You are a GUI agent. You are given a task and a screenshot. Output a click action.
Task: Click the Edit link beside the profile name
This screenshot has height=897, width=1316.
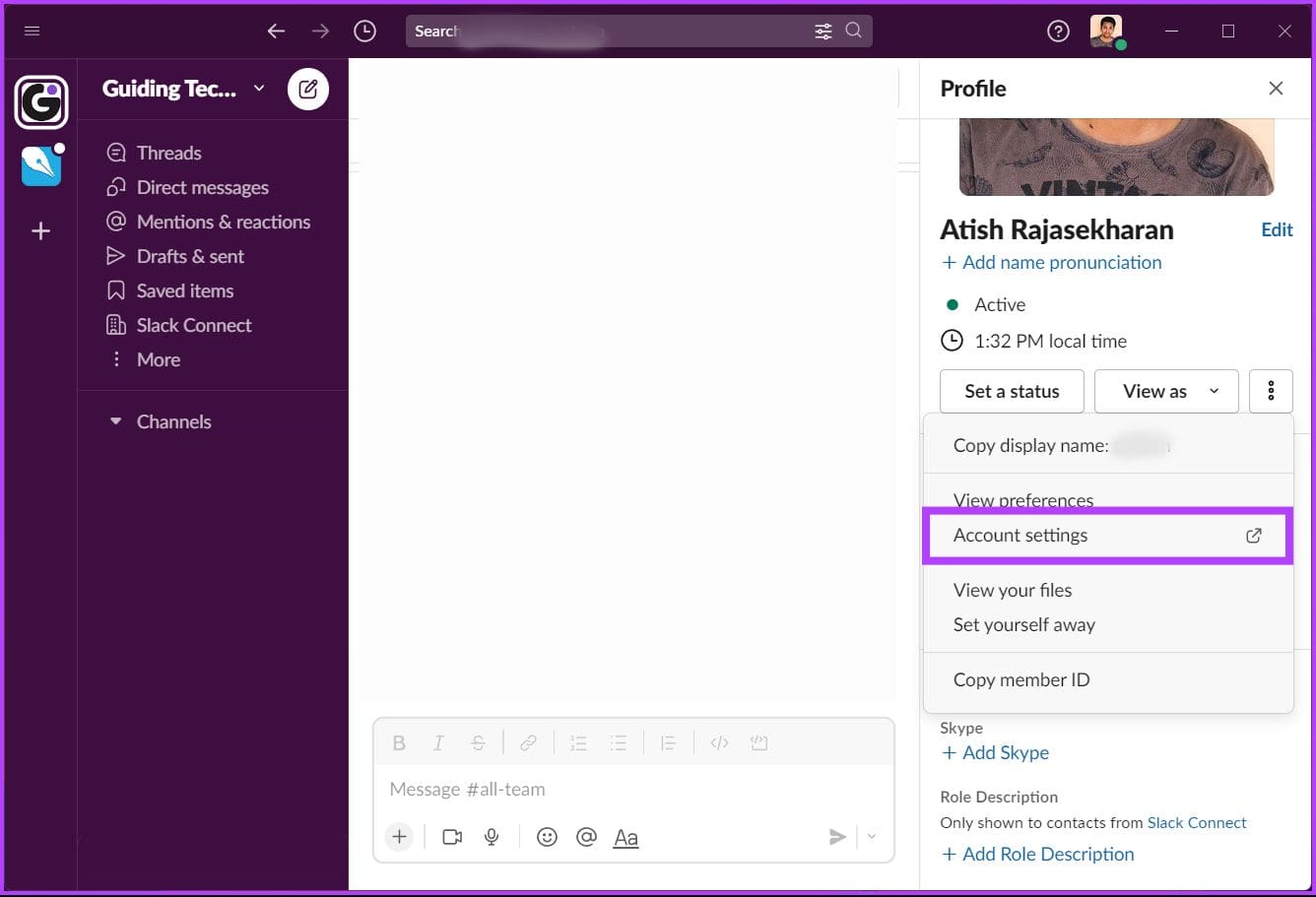(1277, 229)
